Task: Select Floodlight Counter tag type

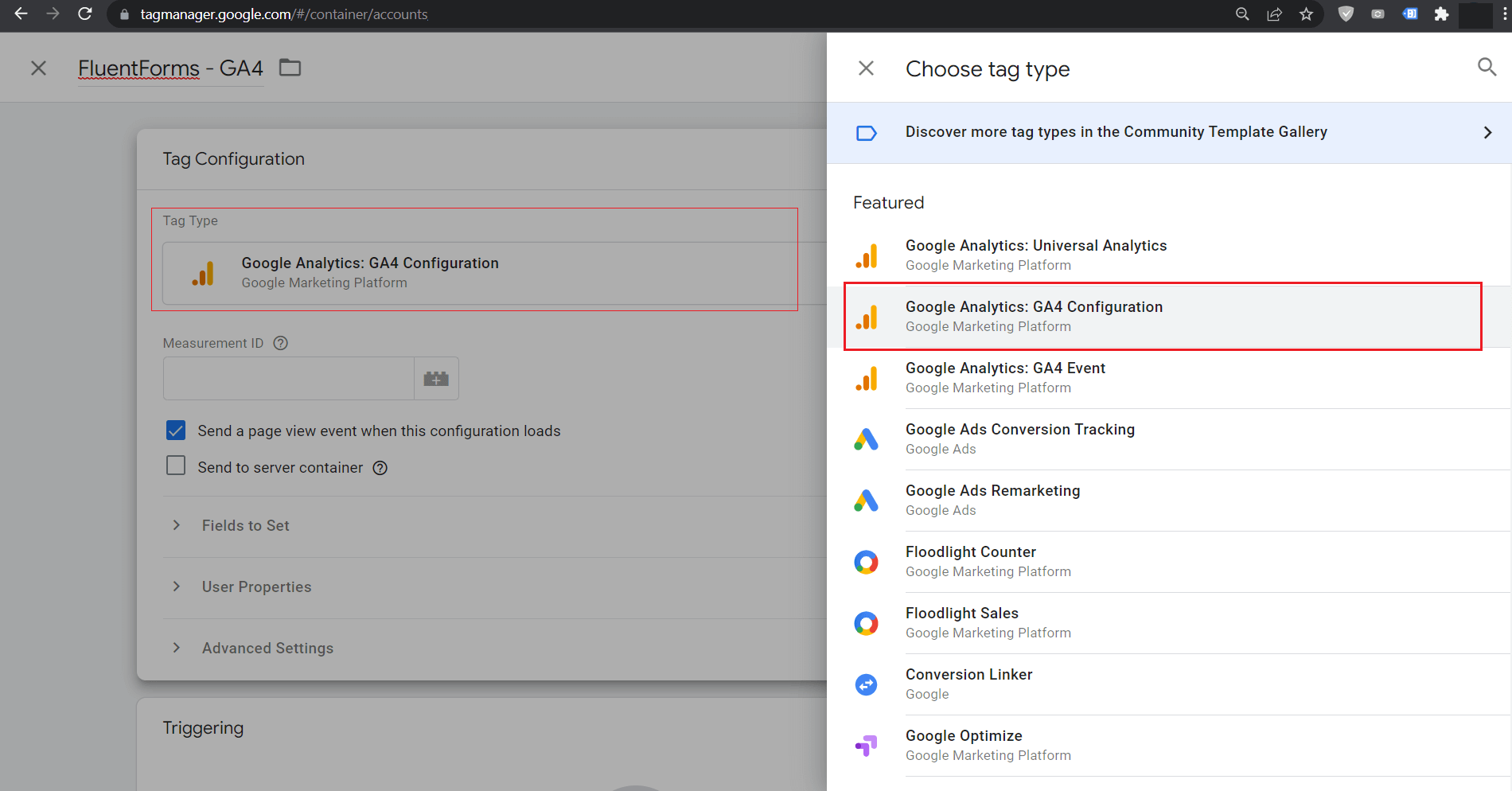Action: [x=1169, y=562]
